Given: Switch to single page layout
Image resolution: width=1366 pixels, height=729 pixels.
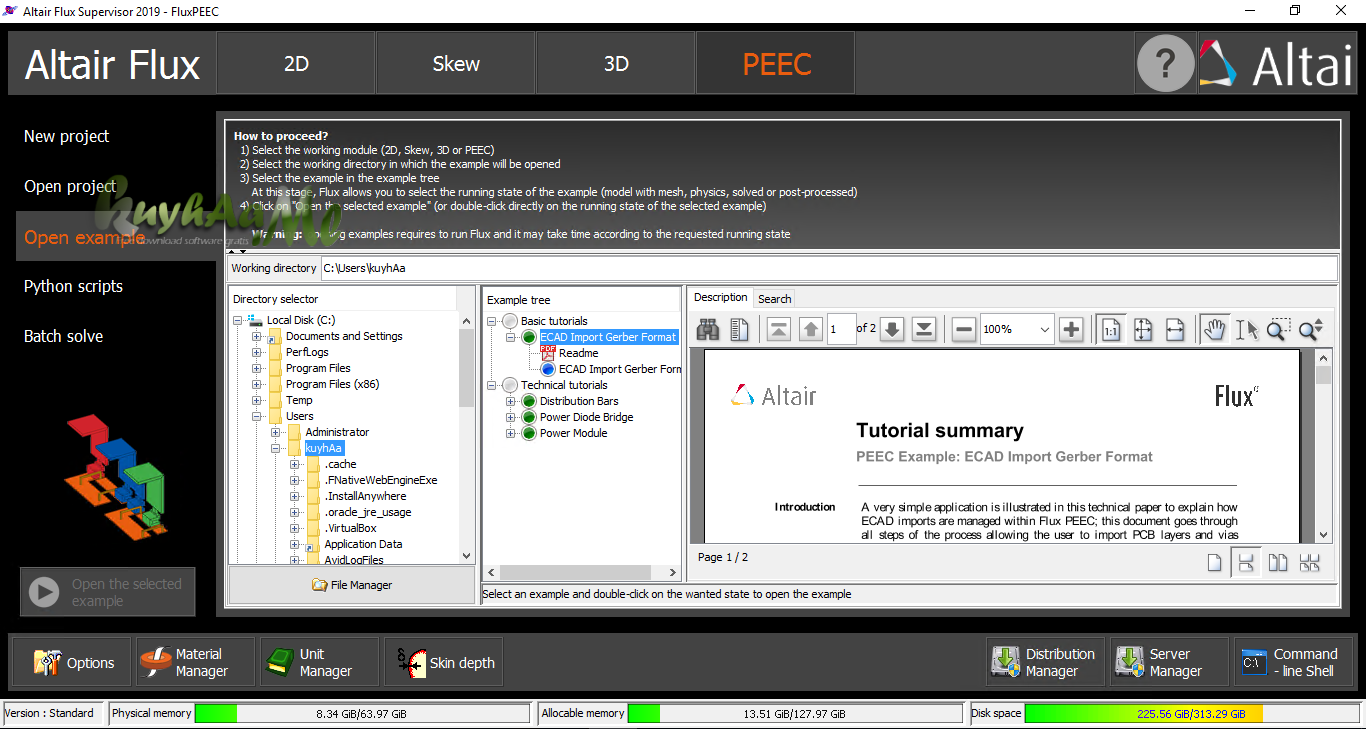Looking at the screenshot, I should [1214, 562].
